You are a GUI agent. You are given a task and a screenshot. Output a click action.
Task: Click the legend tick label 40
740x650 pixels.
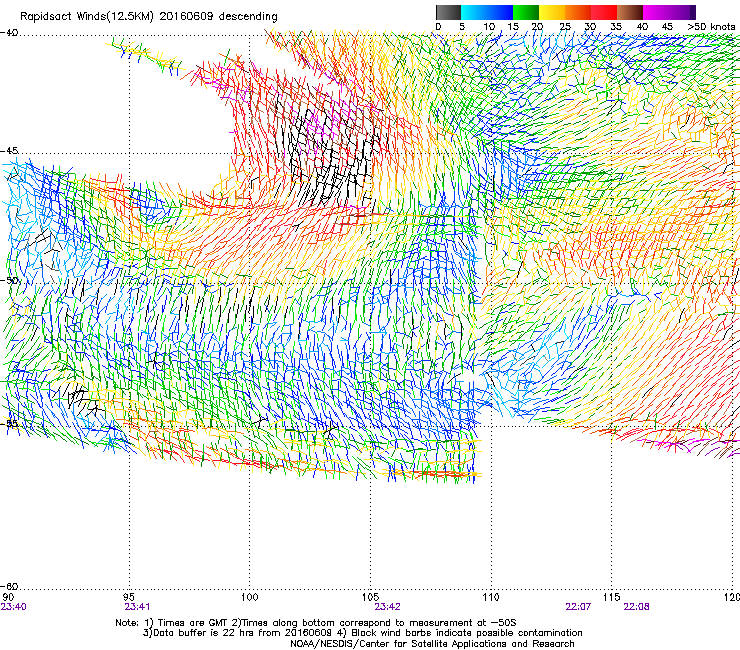pos(642,27)
